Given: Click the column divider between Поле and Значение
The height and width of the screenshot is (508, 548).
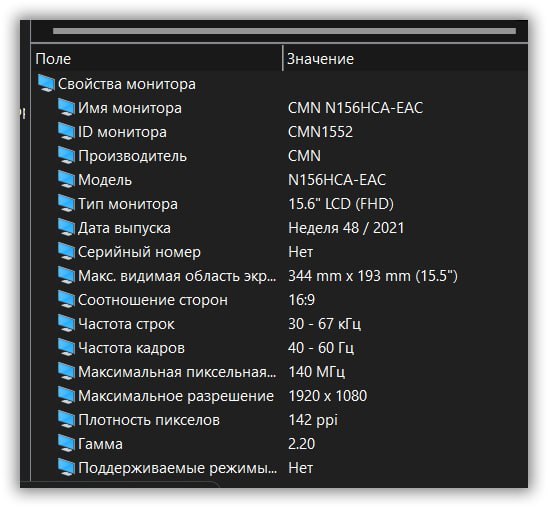Looking at the screenshot, I should [282, 58].
